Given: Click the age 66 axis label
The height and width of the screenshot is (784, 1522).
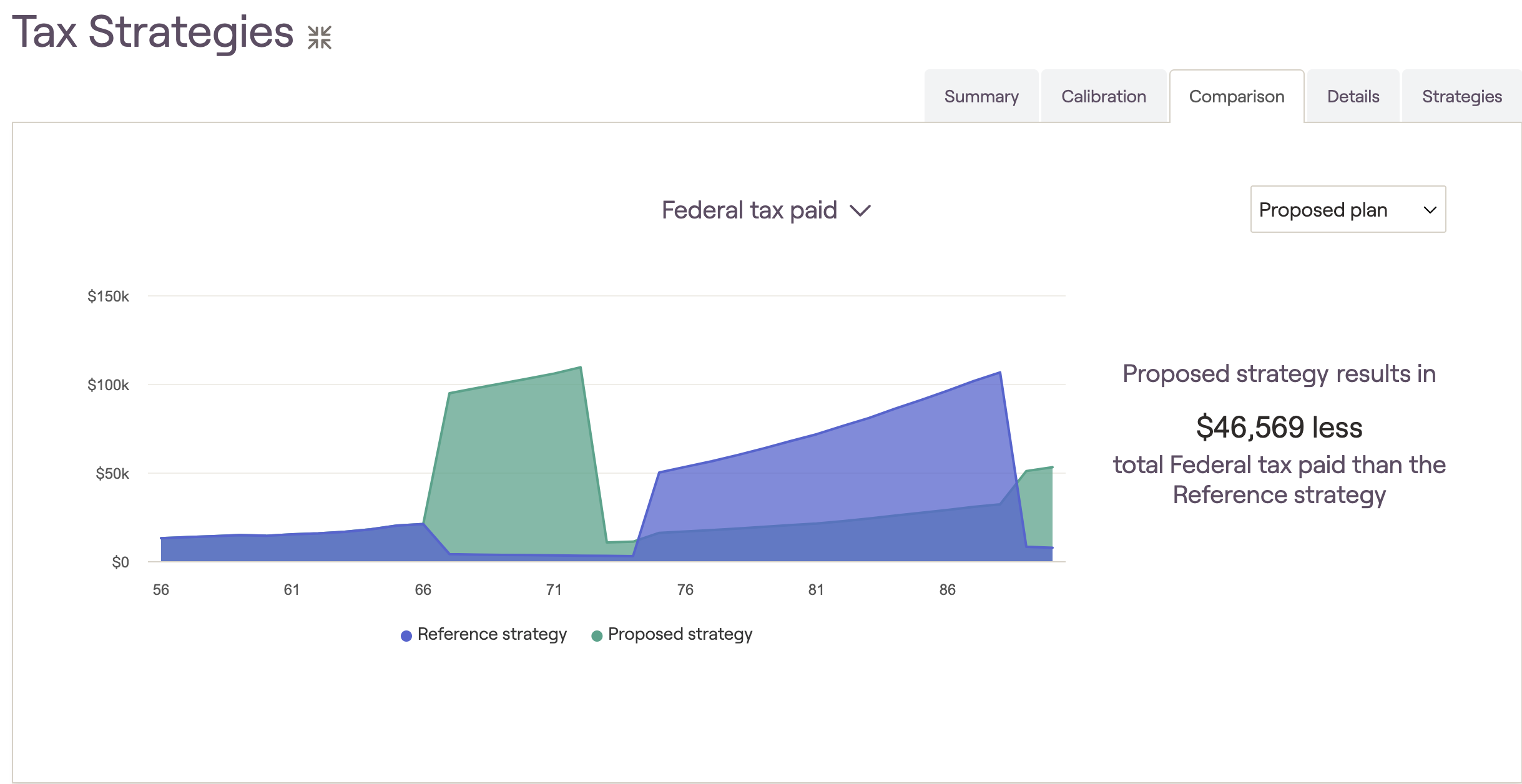Looking at the screenshot, I should (423, 589).
